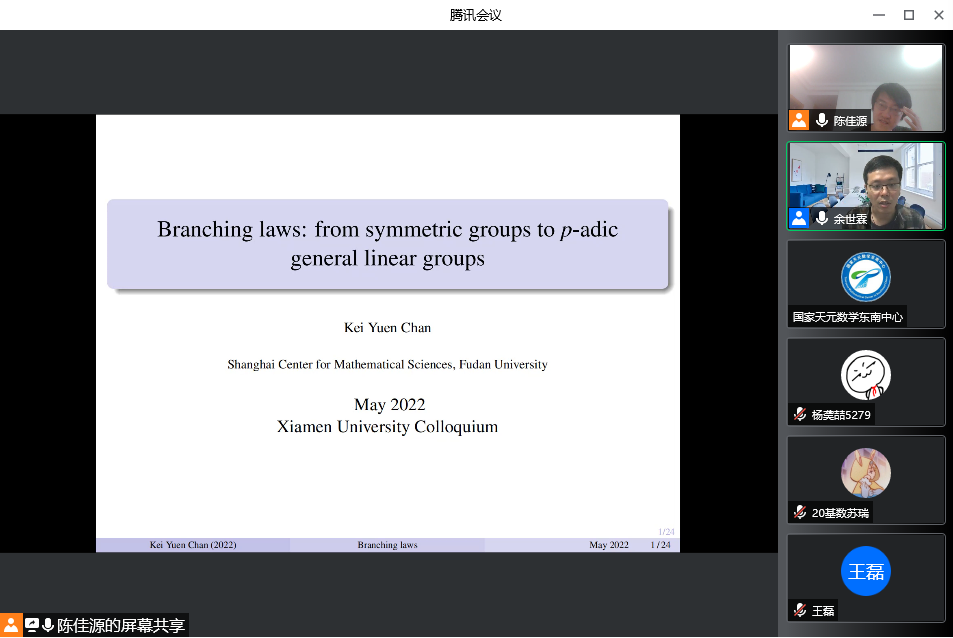
Task: Click the orange presenter icon at bottom-left corner
Action: point(11,626)
